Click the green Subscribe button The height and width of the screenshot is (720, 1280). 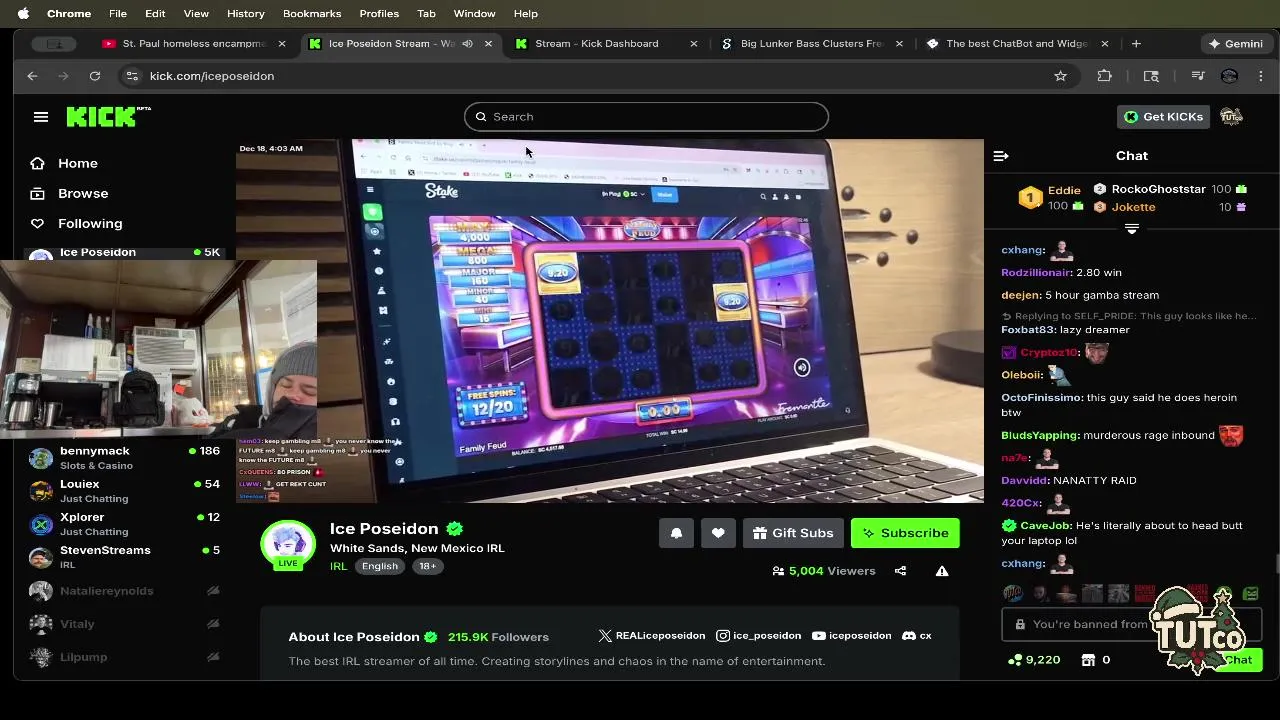tap(905, 533)
